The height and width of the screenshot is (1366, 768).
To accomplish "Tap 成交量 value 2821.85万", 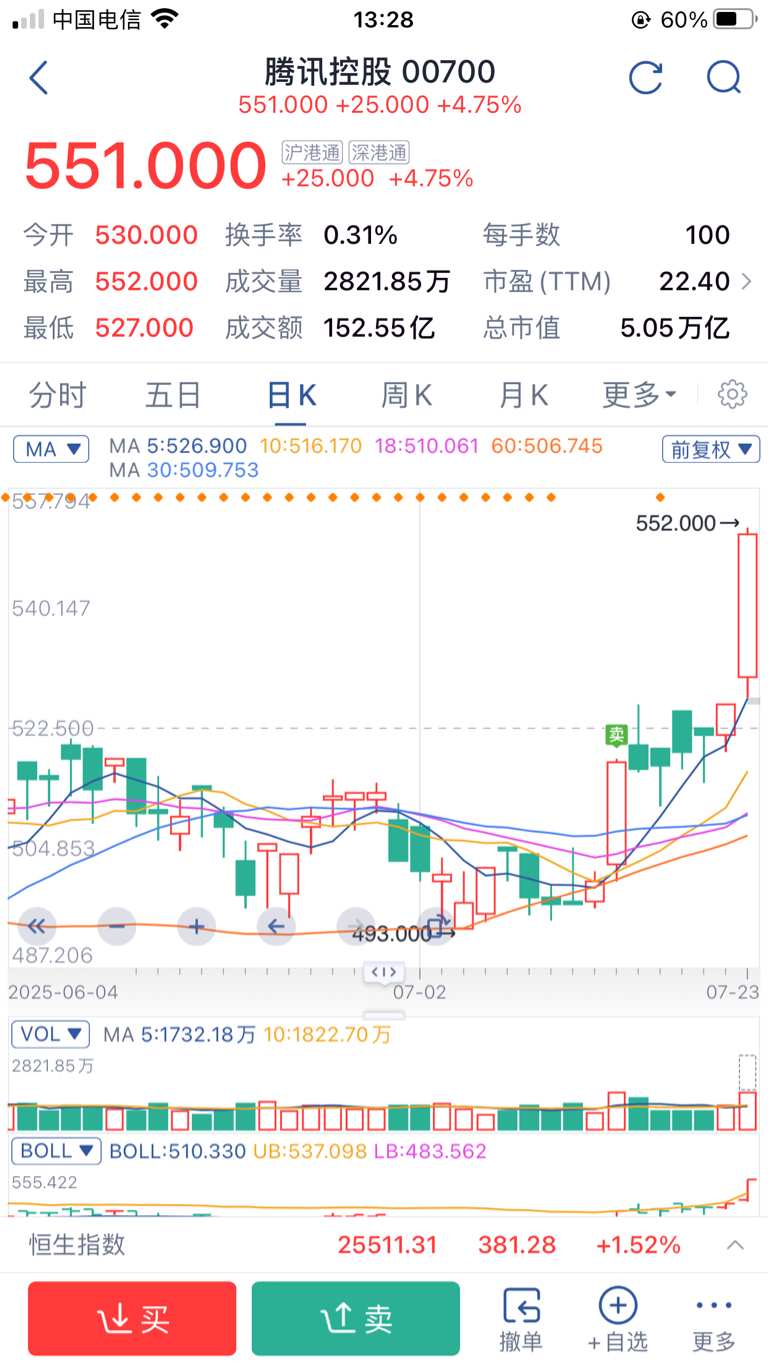I will (x=387, y=282).
